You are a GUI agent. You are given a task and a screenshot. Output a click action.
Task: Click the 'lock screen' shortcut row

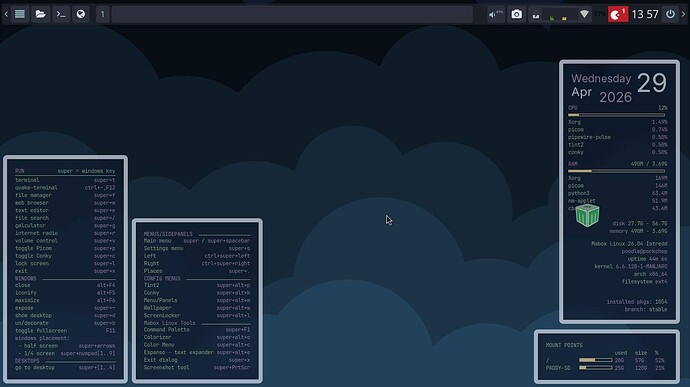click(65, 263)
